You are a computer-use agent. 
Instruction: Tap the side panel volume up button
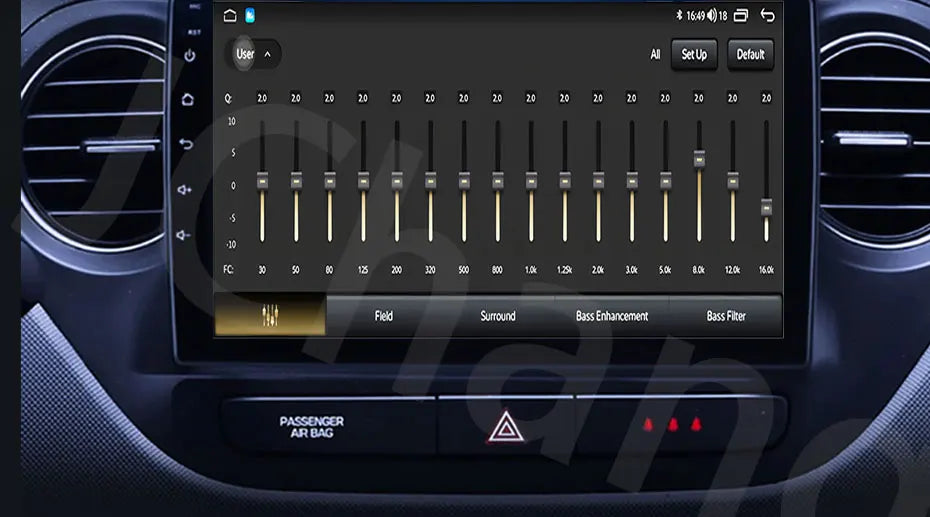[184, 190]
